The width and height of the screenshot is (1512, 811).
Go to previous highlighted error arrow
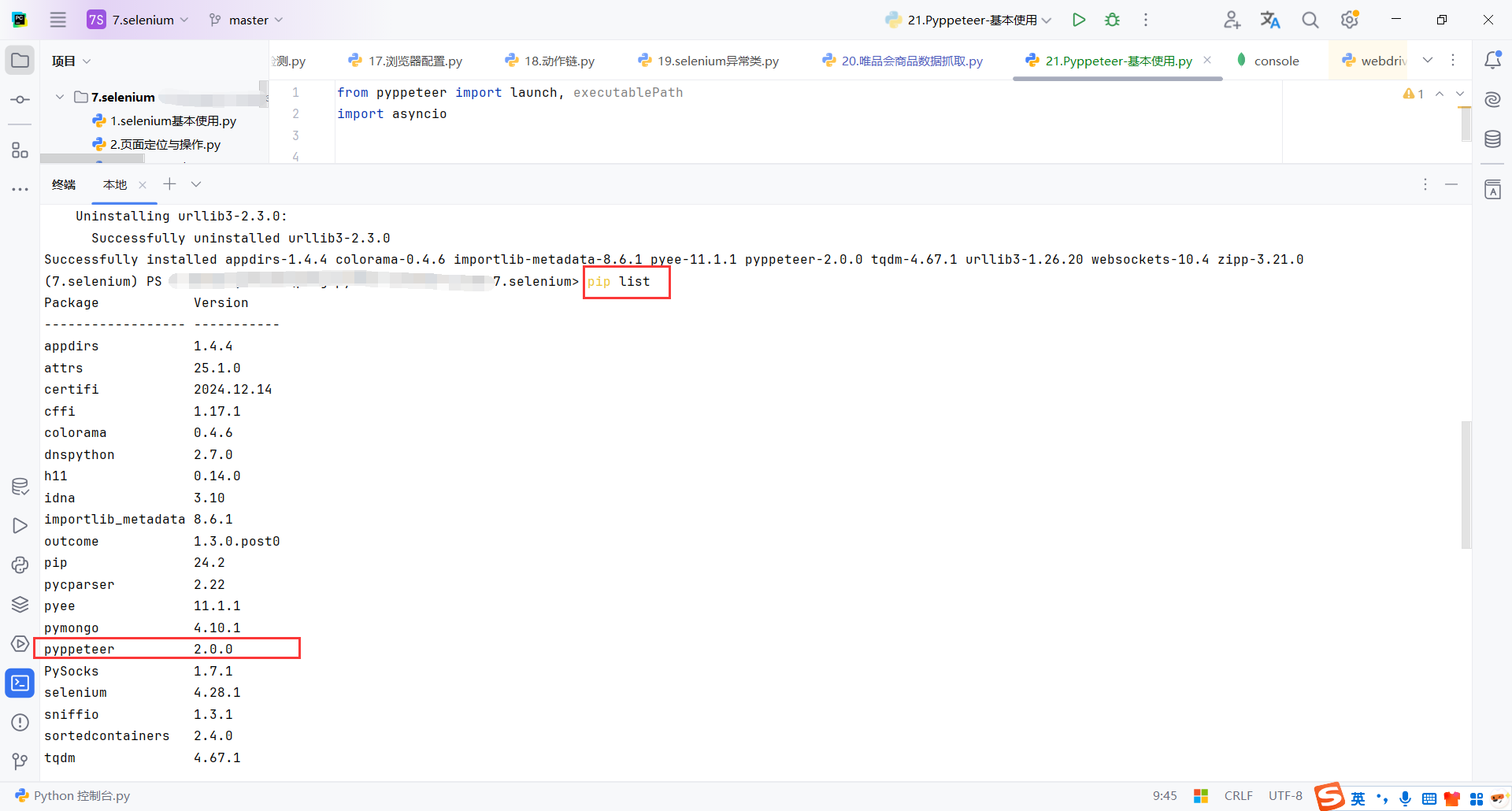[1440, 94]
